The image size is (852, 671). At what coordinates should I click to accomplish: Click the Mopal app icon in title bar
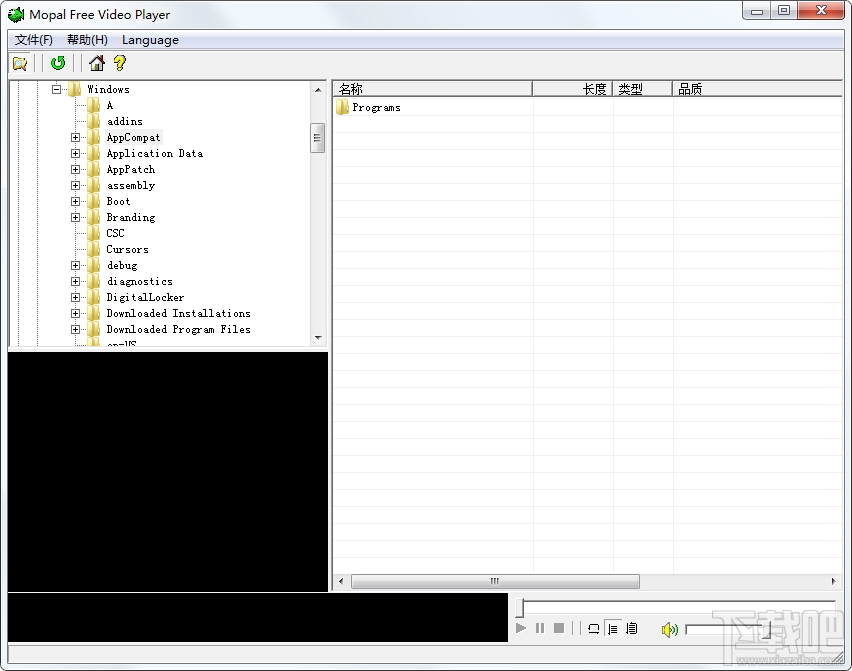click(16, 15)
